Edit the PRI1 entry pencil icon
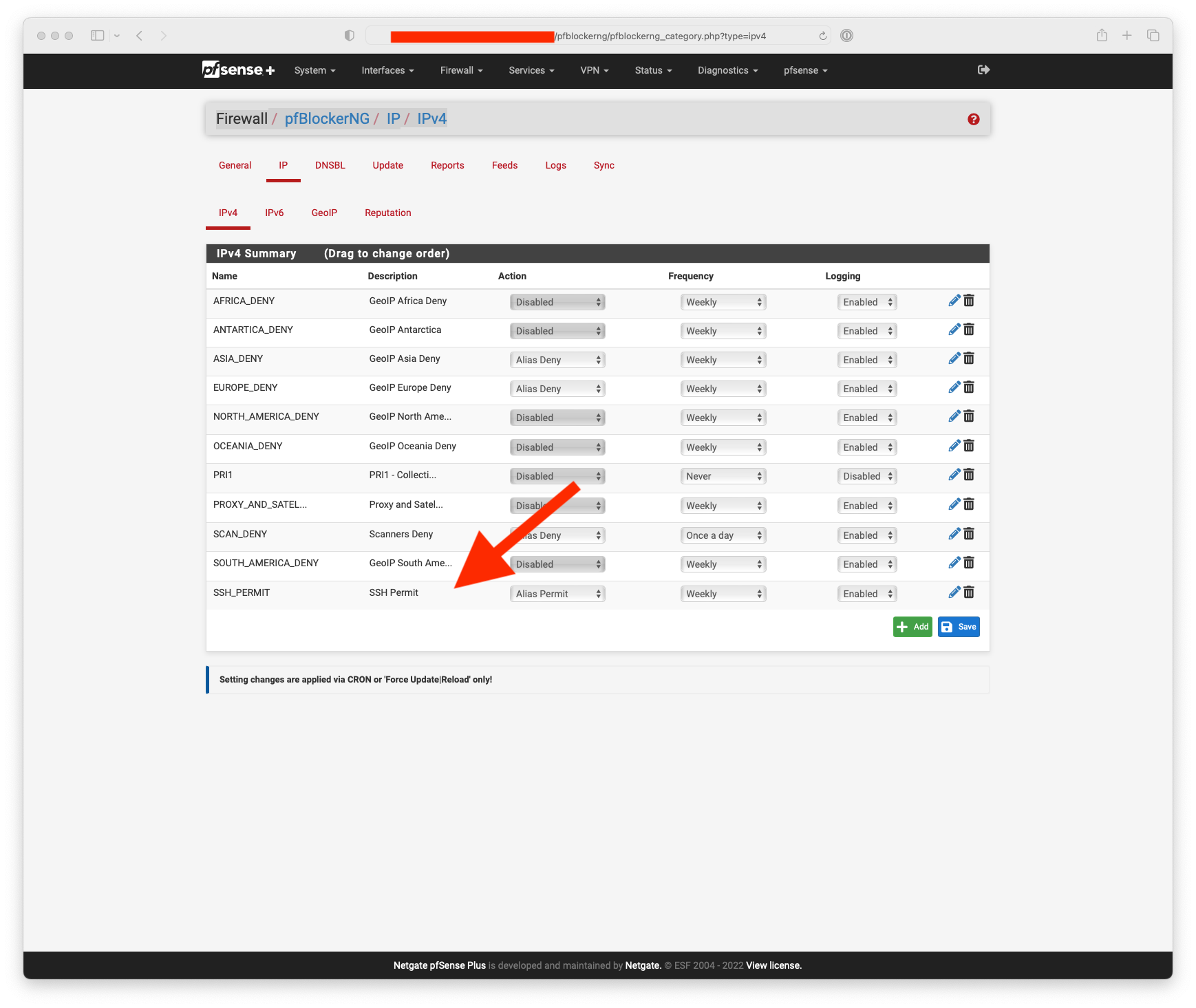 click(x=954, y=475)
